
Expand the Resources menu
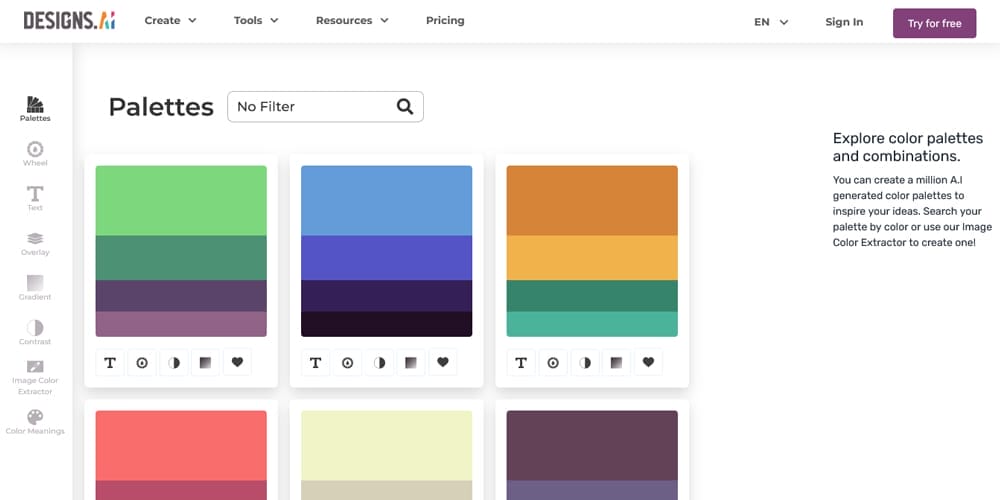tap(352, 20)
